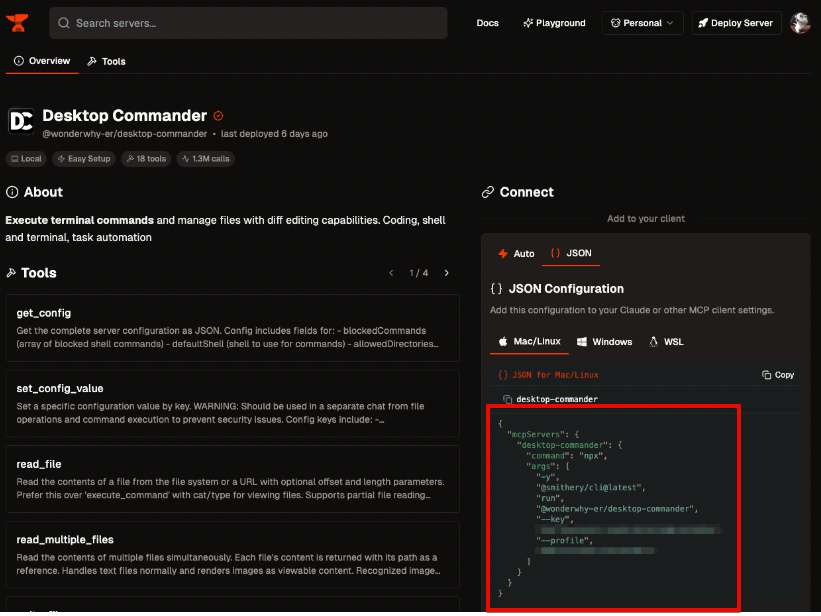Go to previous tools page
Screen dimensions: 821x616
coord(391,273)
